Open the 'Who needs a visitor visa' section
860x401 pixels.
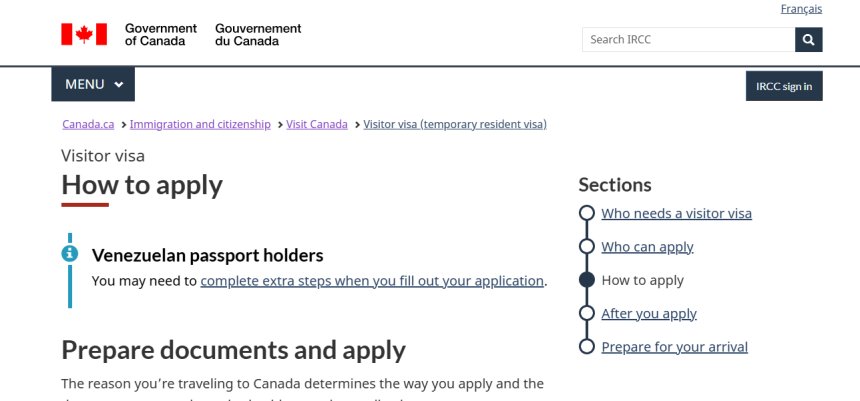(676, 214)
